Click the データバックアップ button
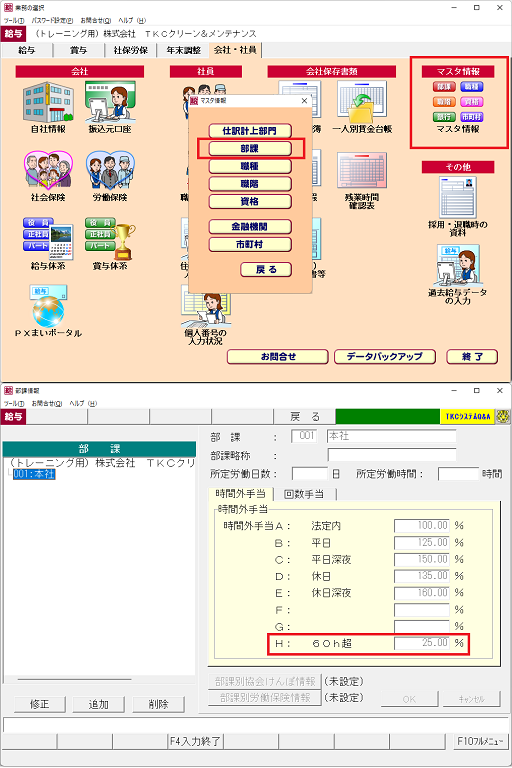The width and height of the screenshot is (512, 768). [x=385, y=357]
